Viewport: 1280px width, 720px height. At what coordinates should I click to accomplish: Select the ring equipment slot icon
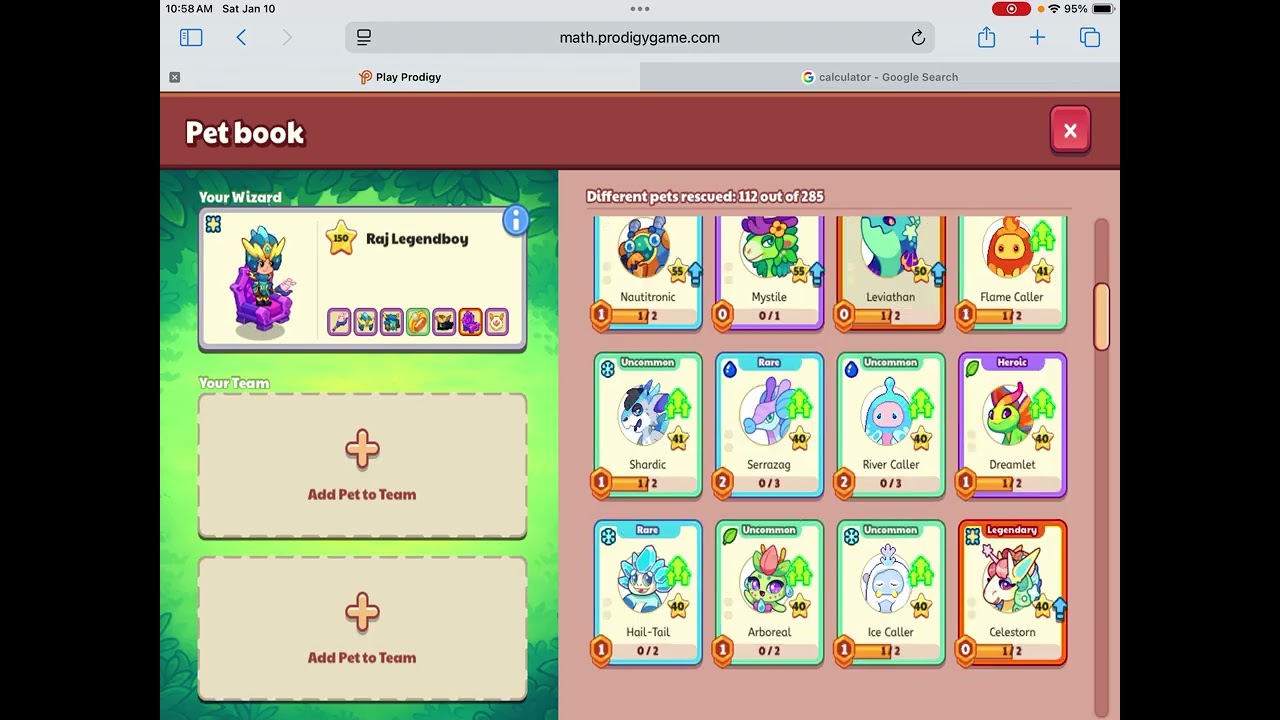click(418, 322)
